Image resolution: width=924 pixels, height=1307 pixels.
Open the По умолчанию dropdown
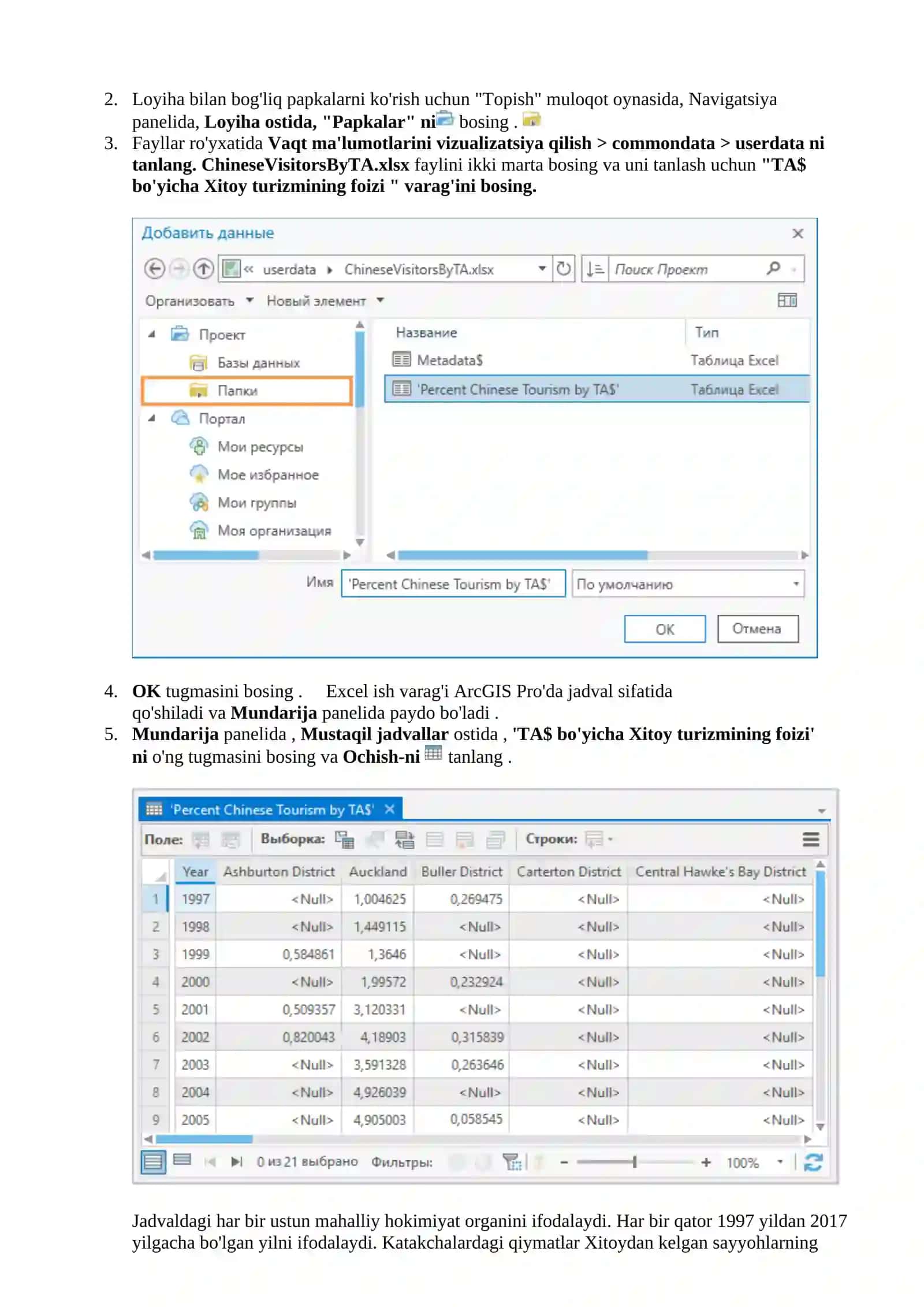[x=687, y=584]
